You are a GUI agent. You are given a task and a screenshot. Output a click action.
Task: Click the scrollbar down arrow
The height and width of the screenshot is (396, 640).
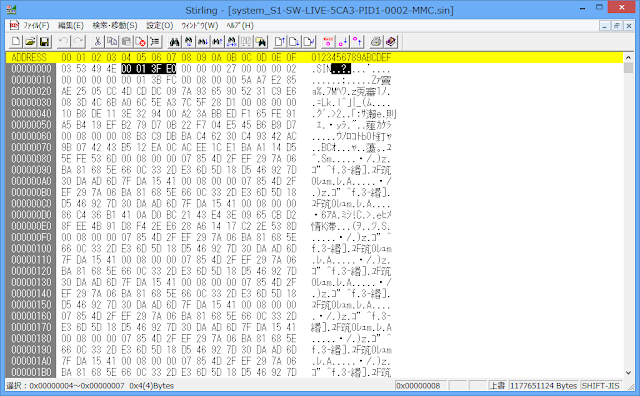629,372
